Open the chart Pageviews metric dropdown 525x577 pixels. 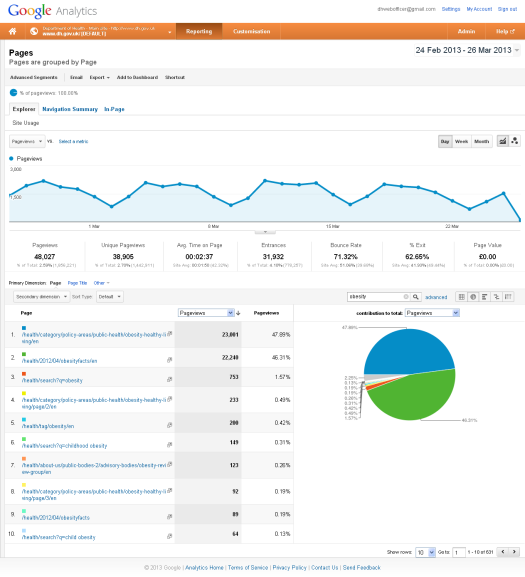coord(27,141)
